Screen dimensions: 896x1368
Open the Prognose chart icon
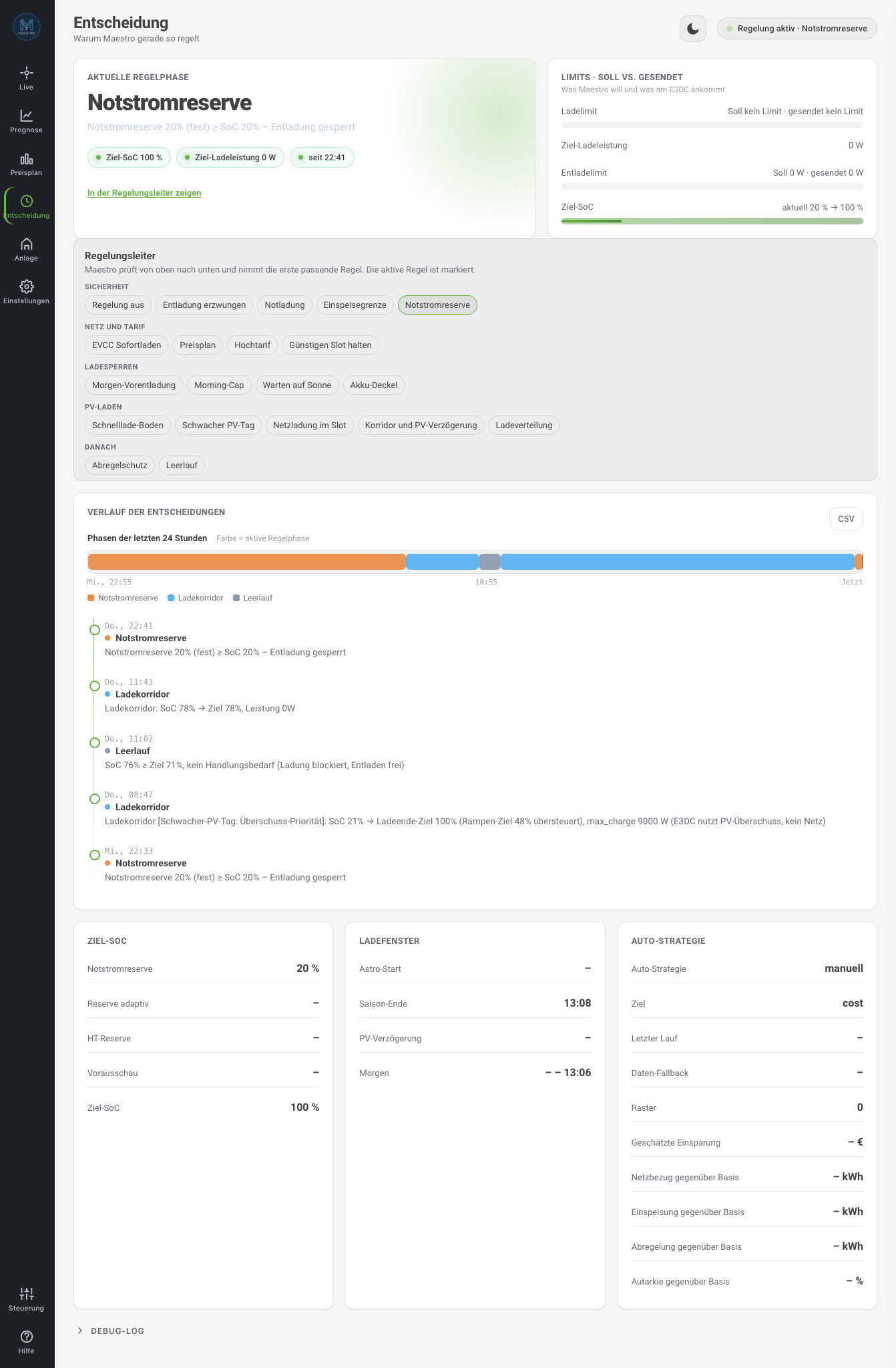[x=26, y=115]
